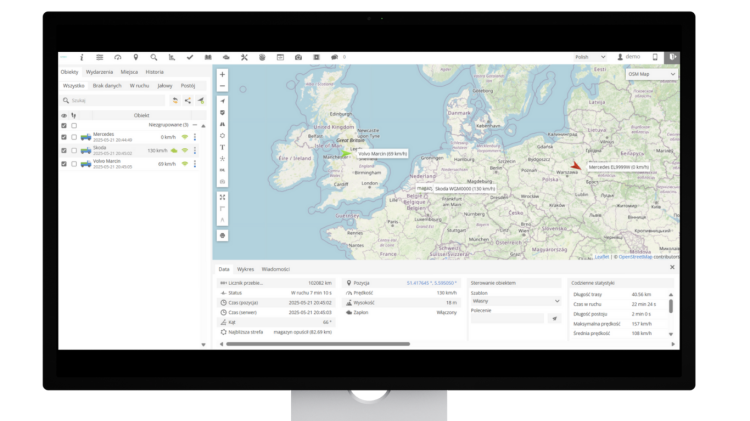Toggle visibility checkbox for Mercedes
Screen dimensions: 750x421
pyautogui.click(x=64, y=137)
